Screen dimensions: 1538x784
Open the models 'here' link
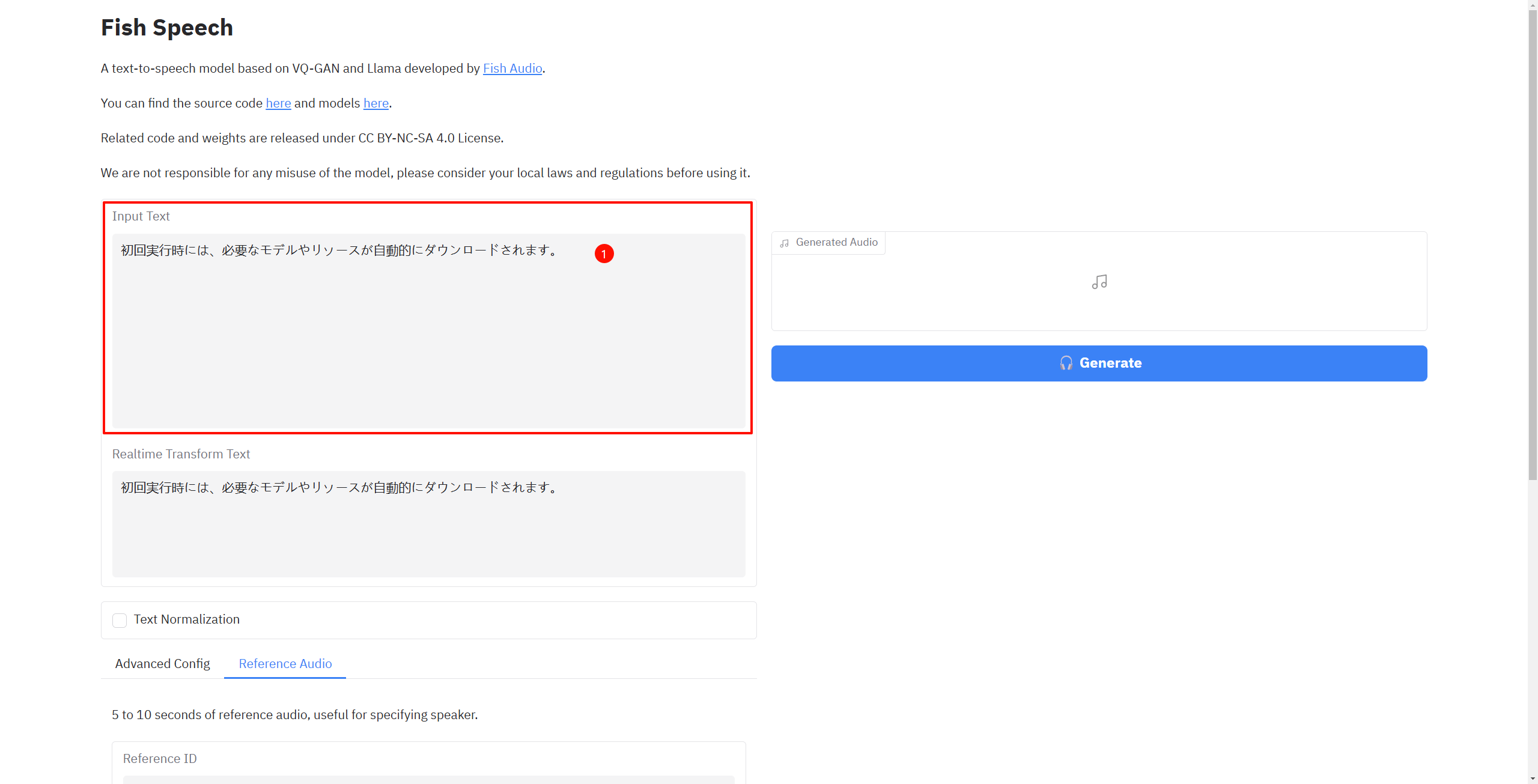point(375,103)
